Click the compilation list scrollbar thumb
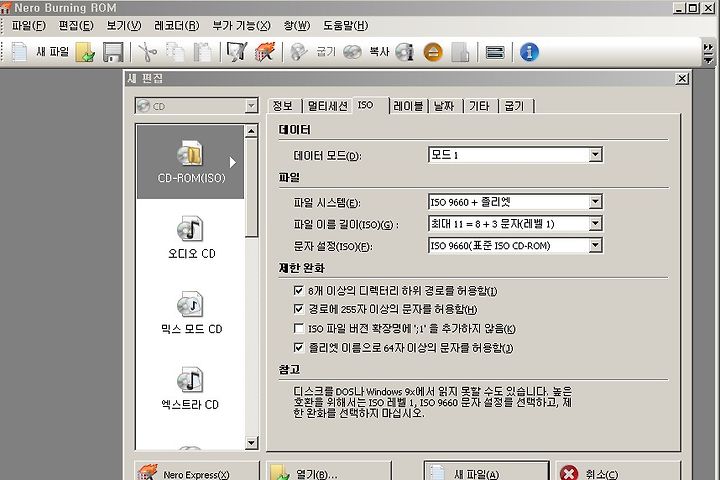 [251, 188]
